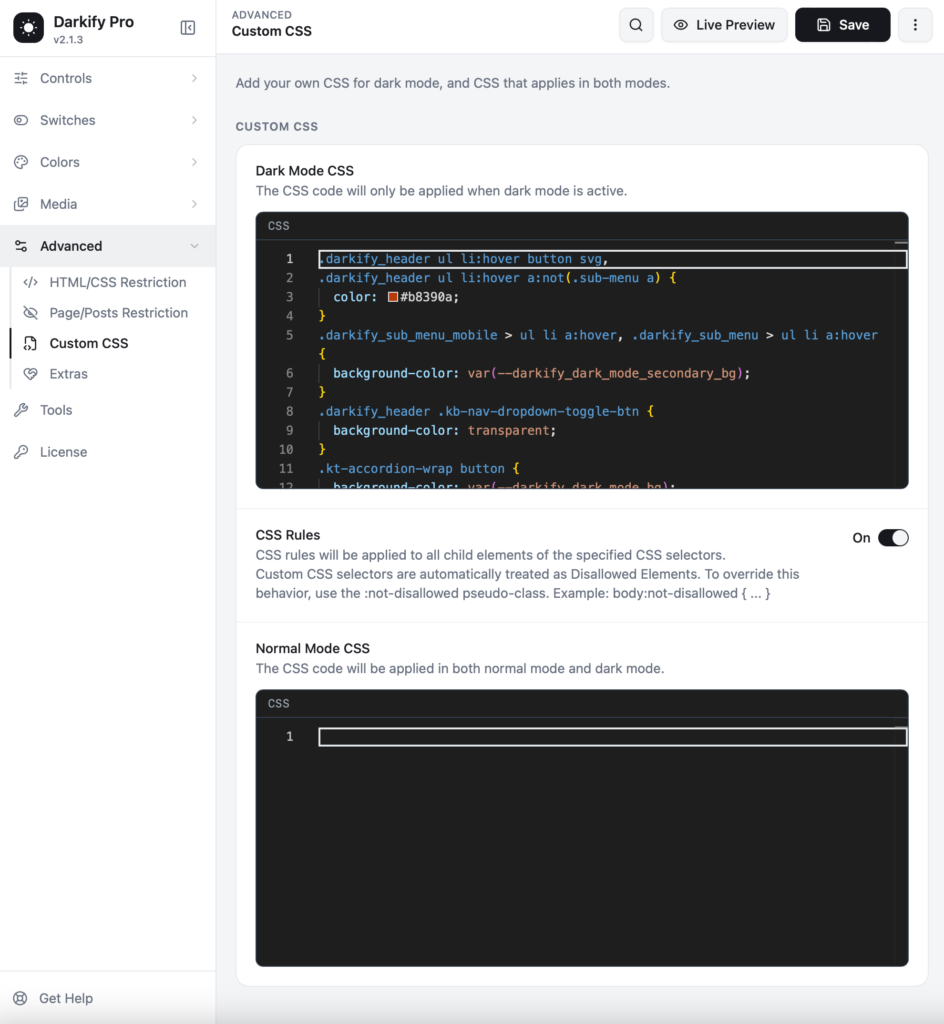Click the Darkify Pro sun logo icon

pos(29,27)
